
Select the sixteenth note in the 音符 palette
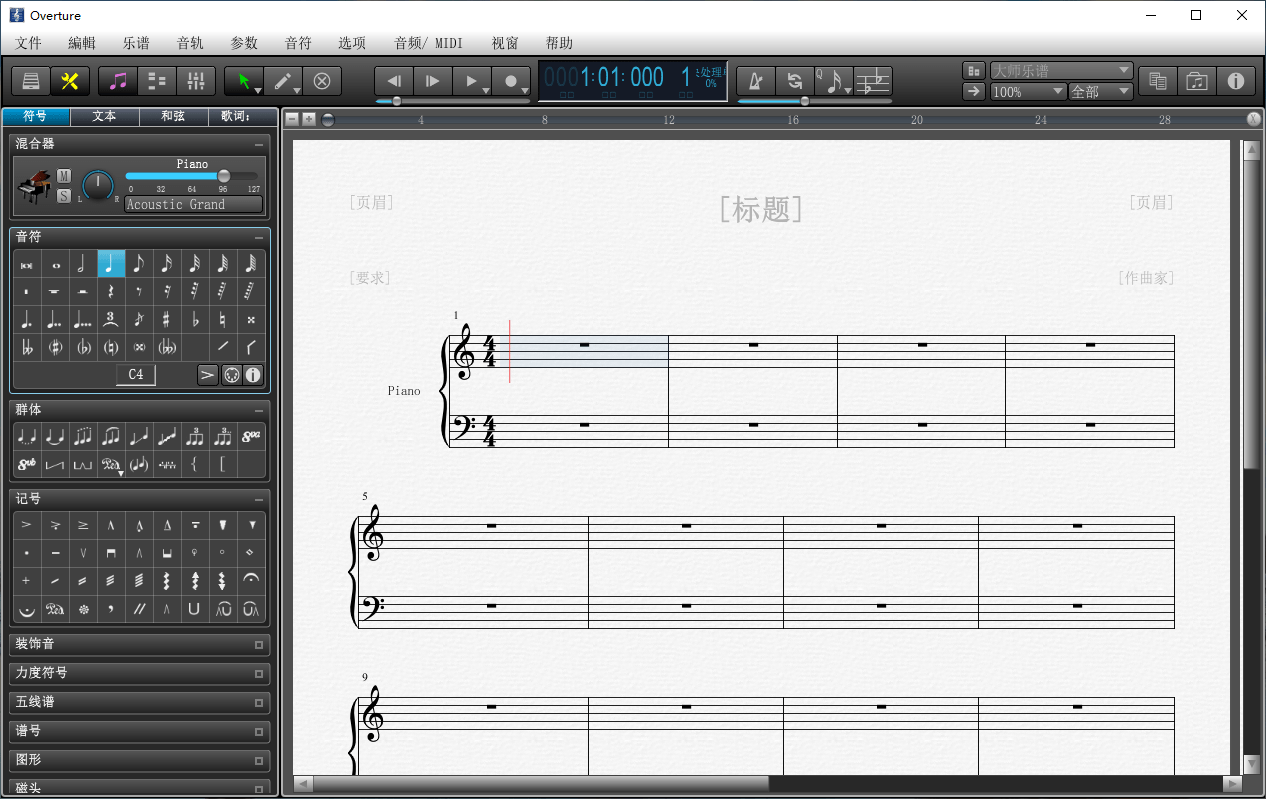[x=166, y=264]
